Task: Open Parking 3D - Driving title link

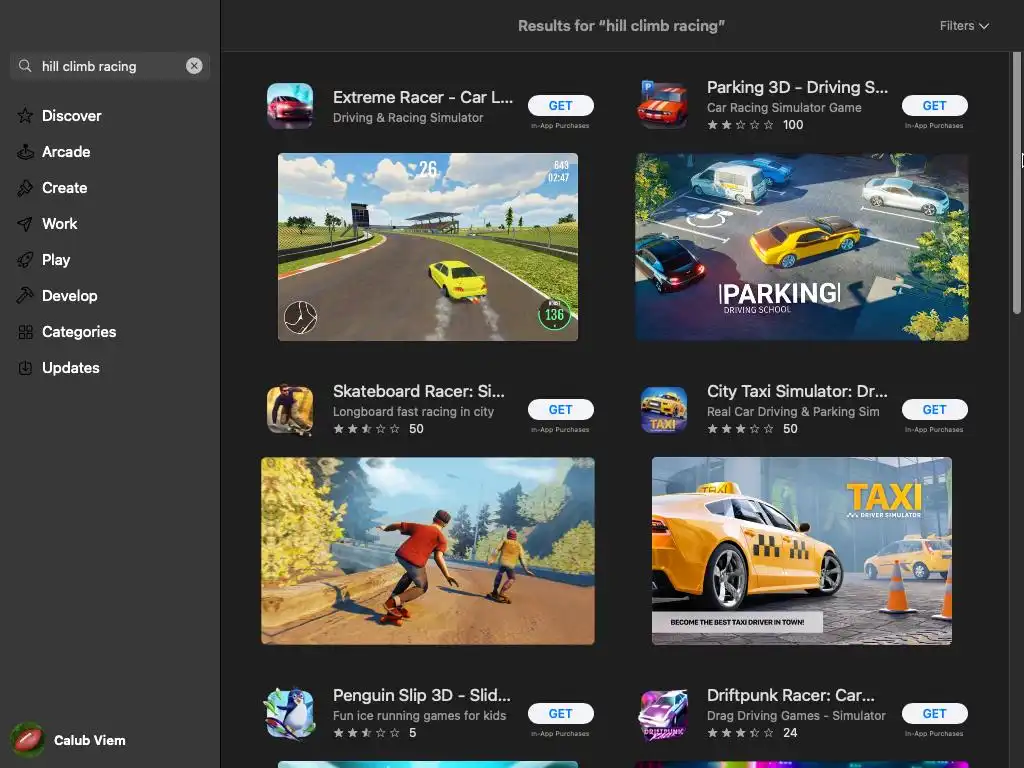Action: tap(797, 87)
